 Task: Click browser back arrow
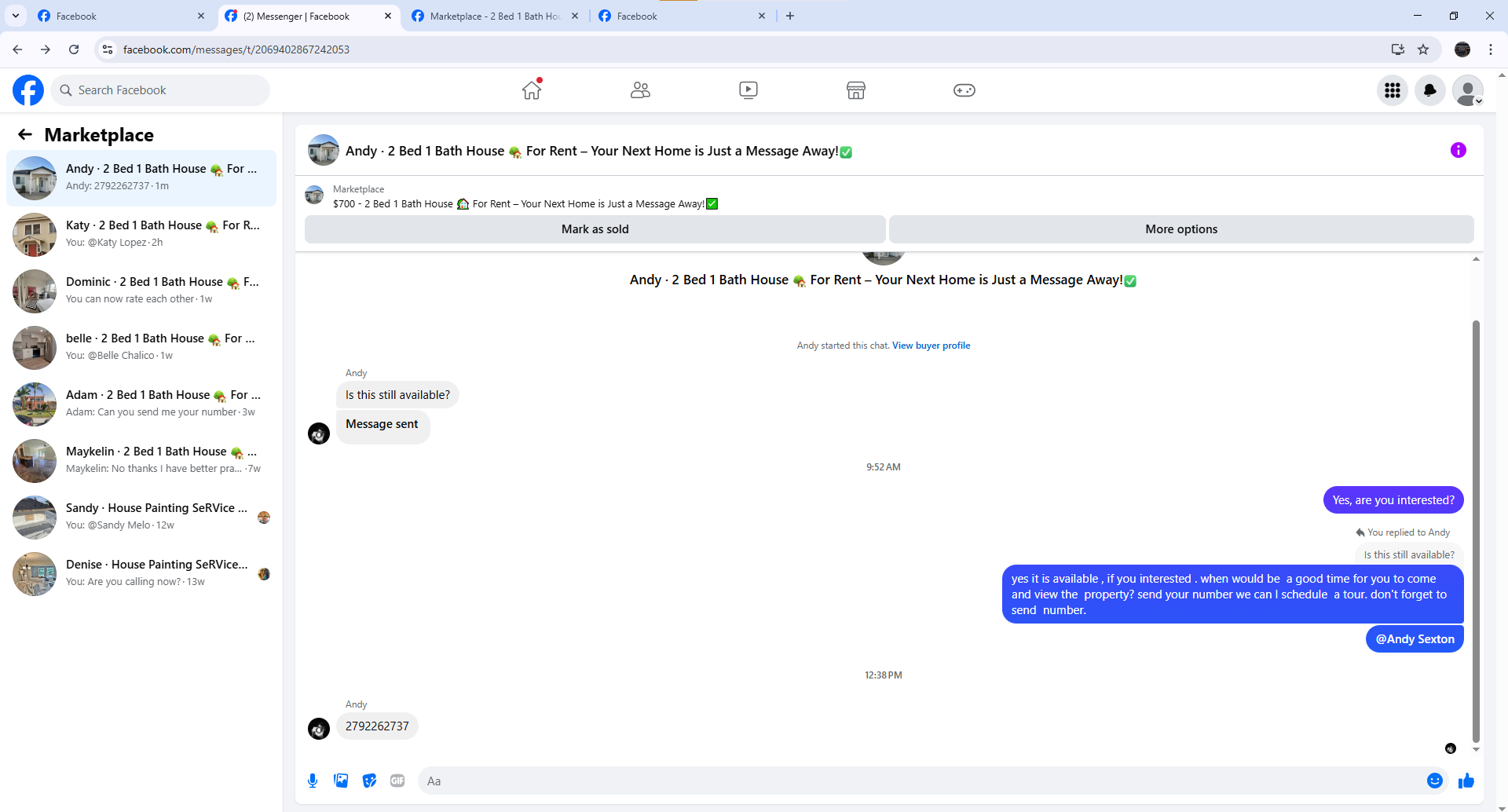[17, 49]
